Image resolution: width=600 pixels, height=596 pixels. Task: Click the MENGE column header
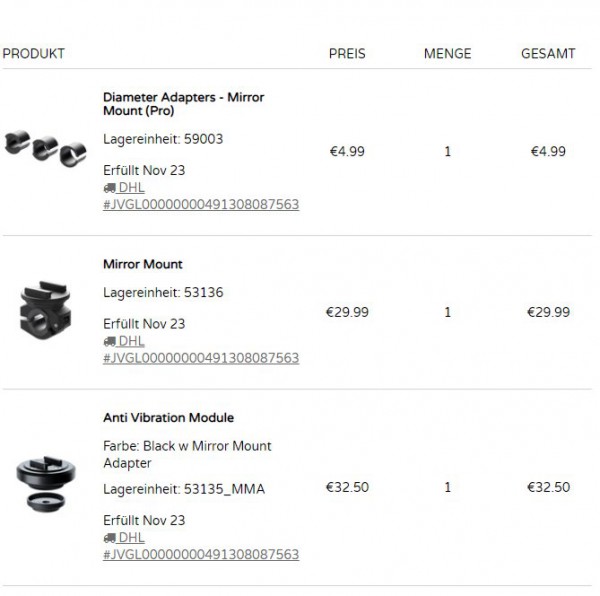[447, 54]
